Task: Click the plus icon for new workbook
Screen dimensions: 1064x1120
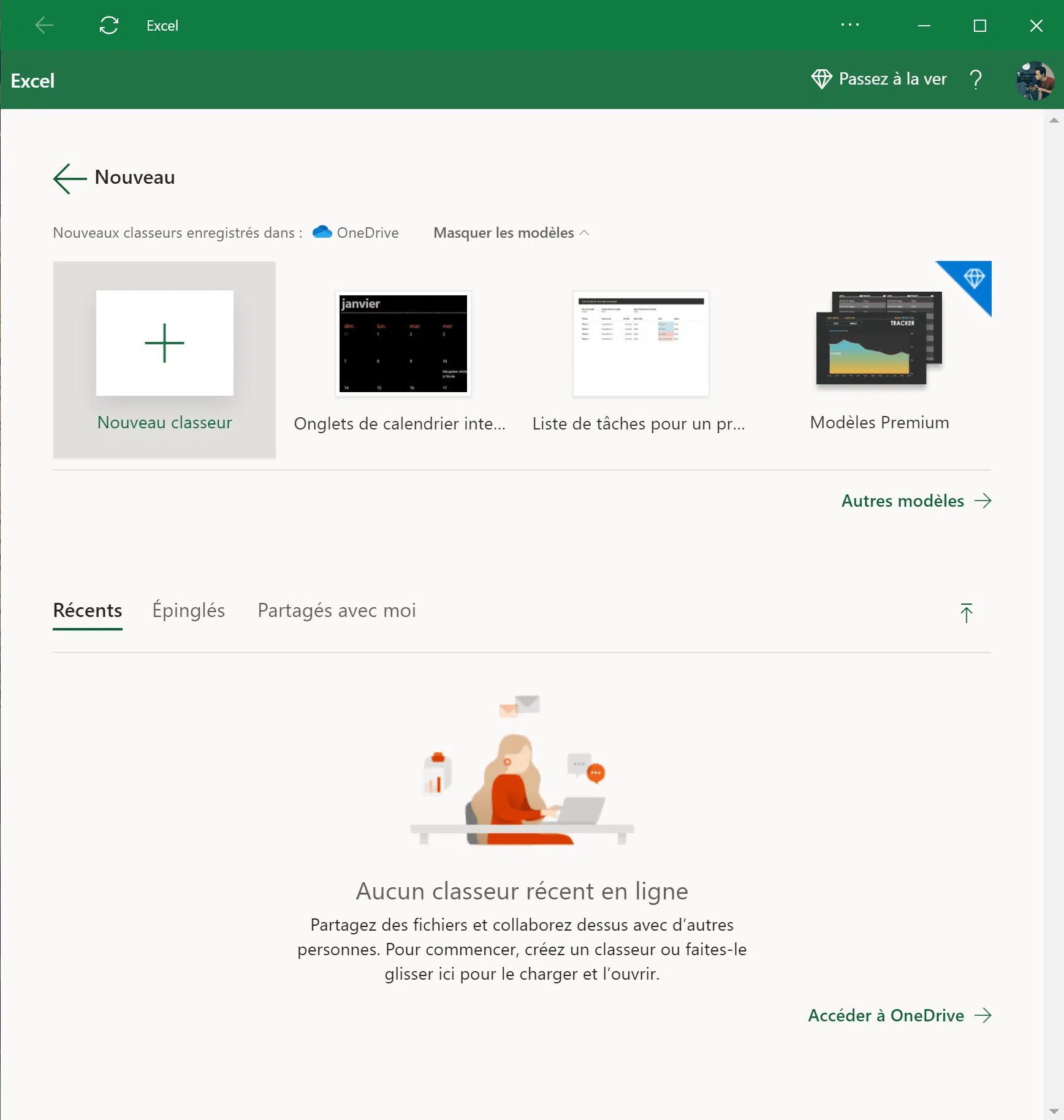Action: [x=164, y=343]
